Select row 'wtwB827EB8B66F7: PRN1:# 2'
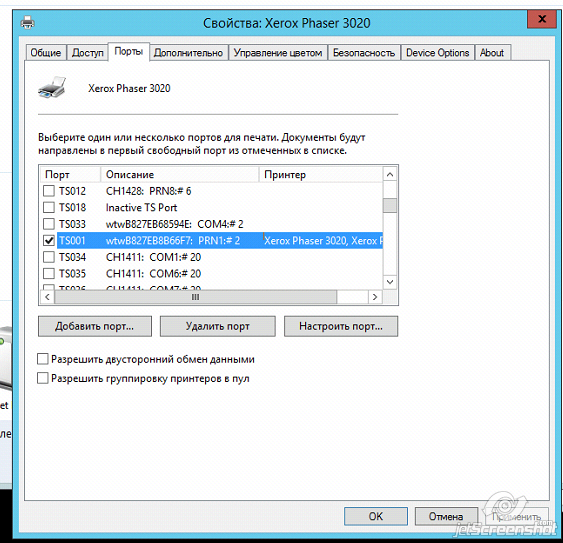Screen dimensions: 563x543 click(x=211, y=240)
